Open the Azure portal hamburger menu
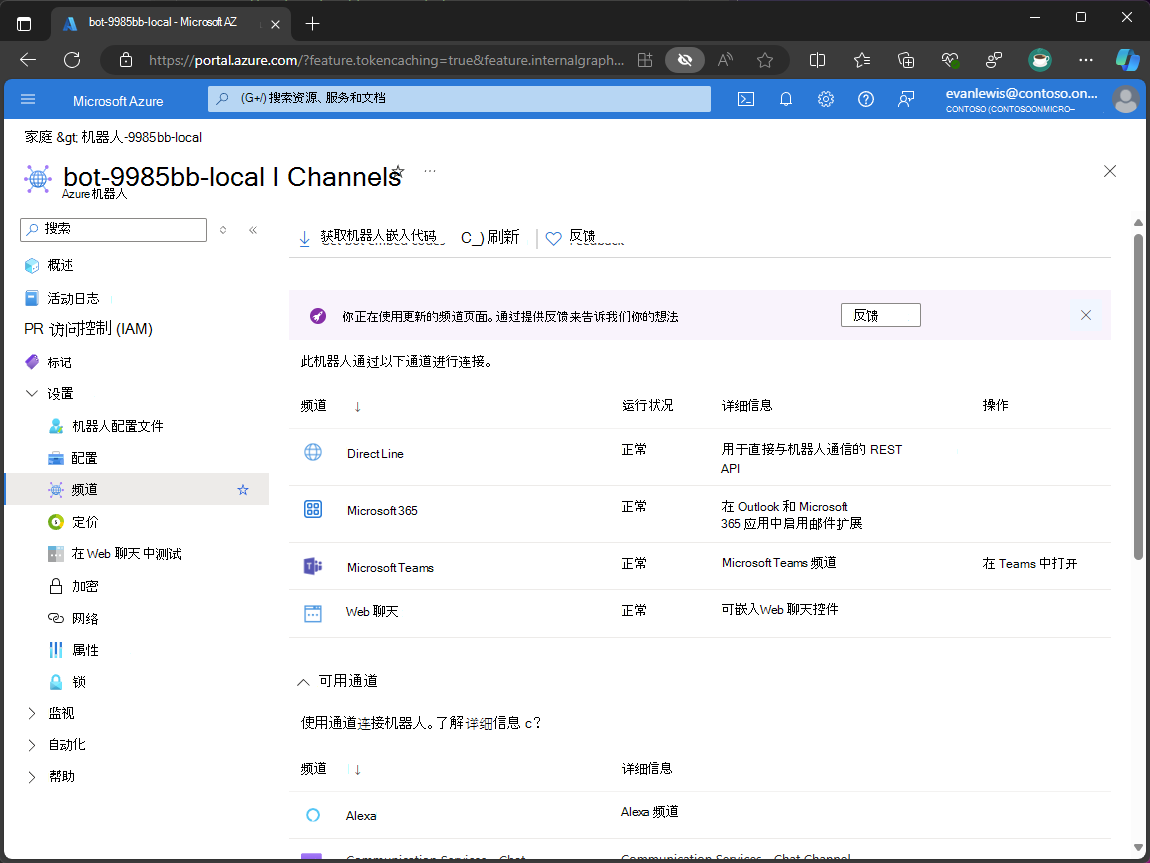This screenshot has height=863, width=1150. [28, 99]
